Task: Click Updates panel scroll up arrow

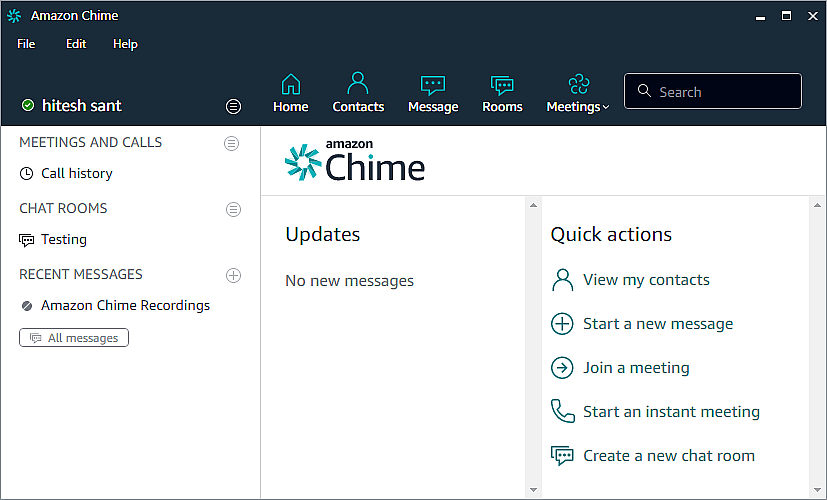Action: (533, 205)
